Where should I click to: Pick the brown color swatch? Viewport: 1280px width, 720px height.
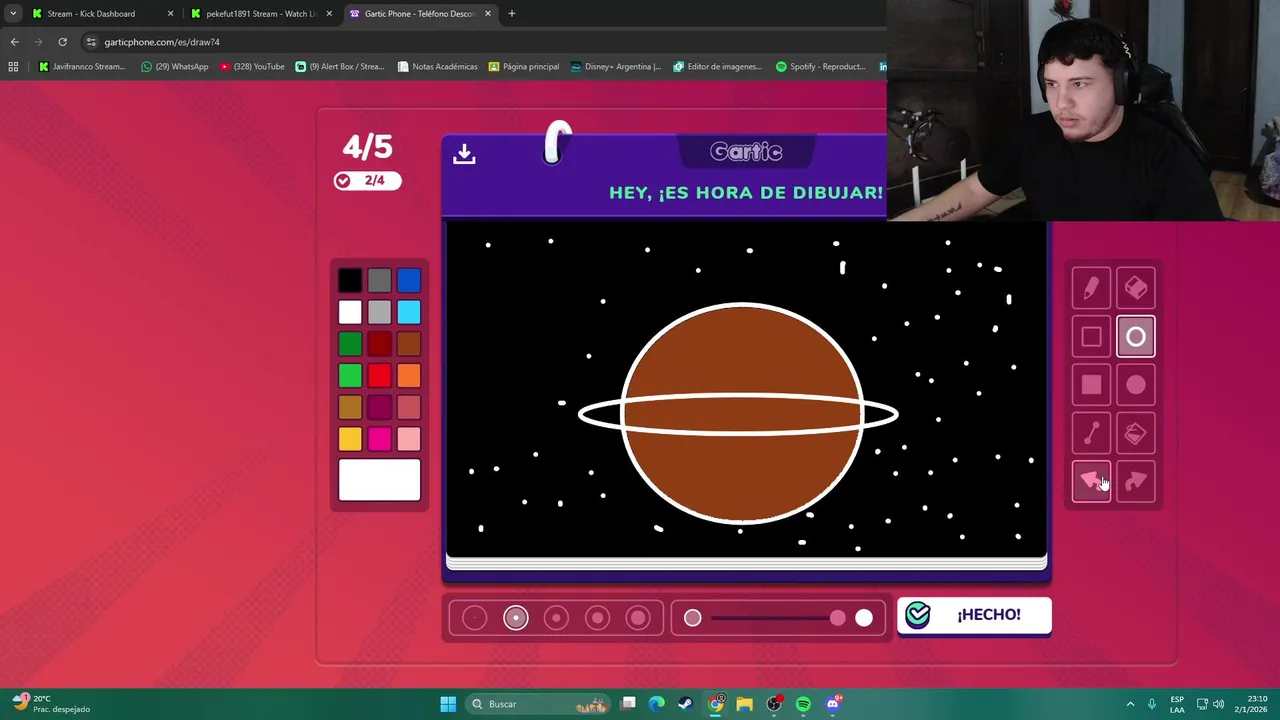[408, 345]
